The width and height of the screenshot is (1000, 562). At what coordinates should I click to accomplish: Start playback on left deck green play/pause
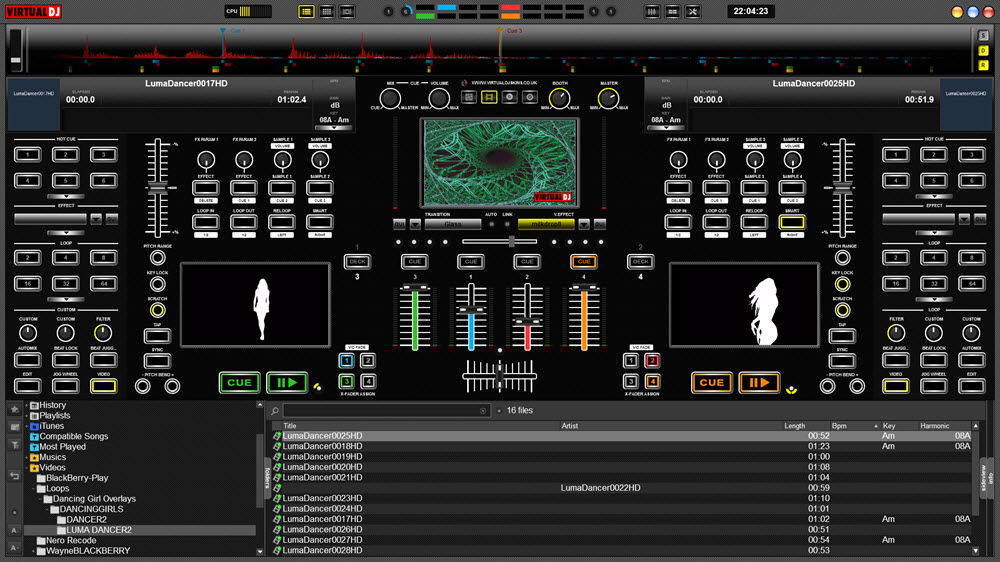coord(287,383)
